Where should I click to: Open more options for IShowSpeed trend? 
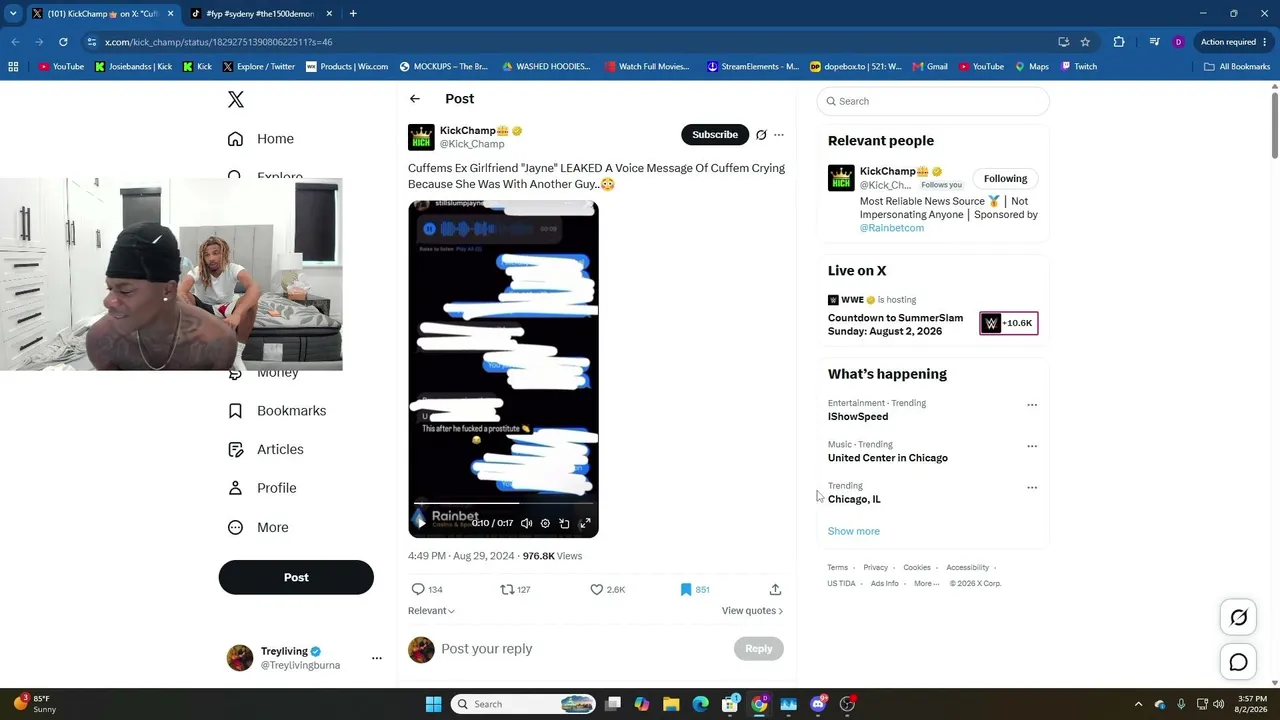1032,405
